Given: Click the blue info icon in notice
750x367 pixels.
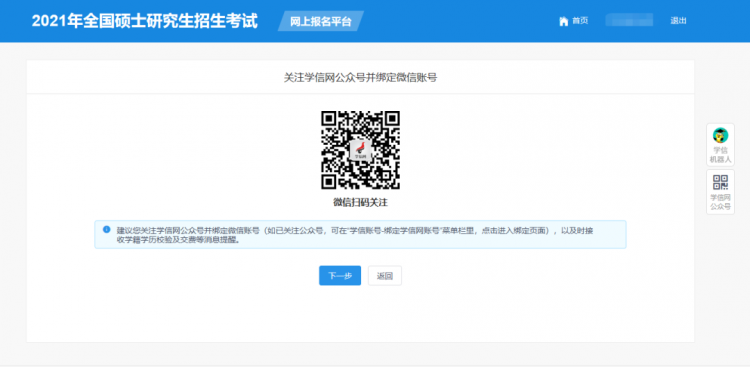Looking at the screenshot, I should pos(107,229).
